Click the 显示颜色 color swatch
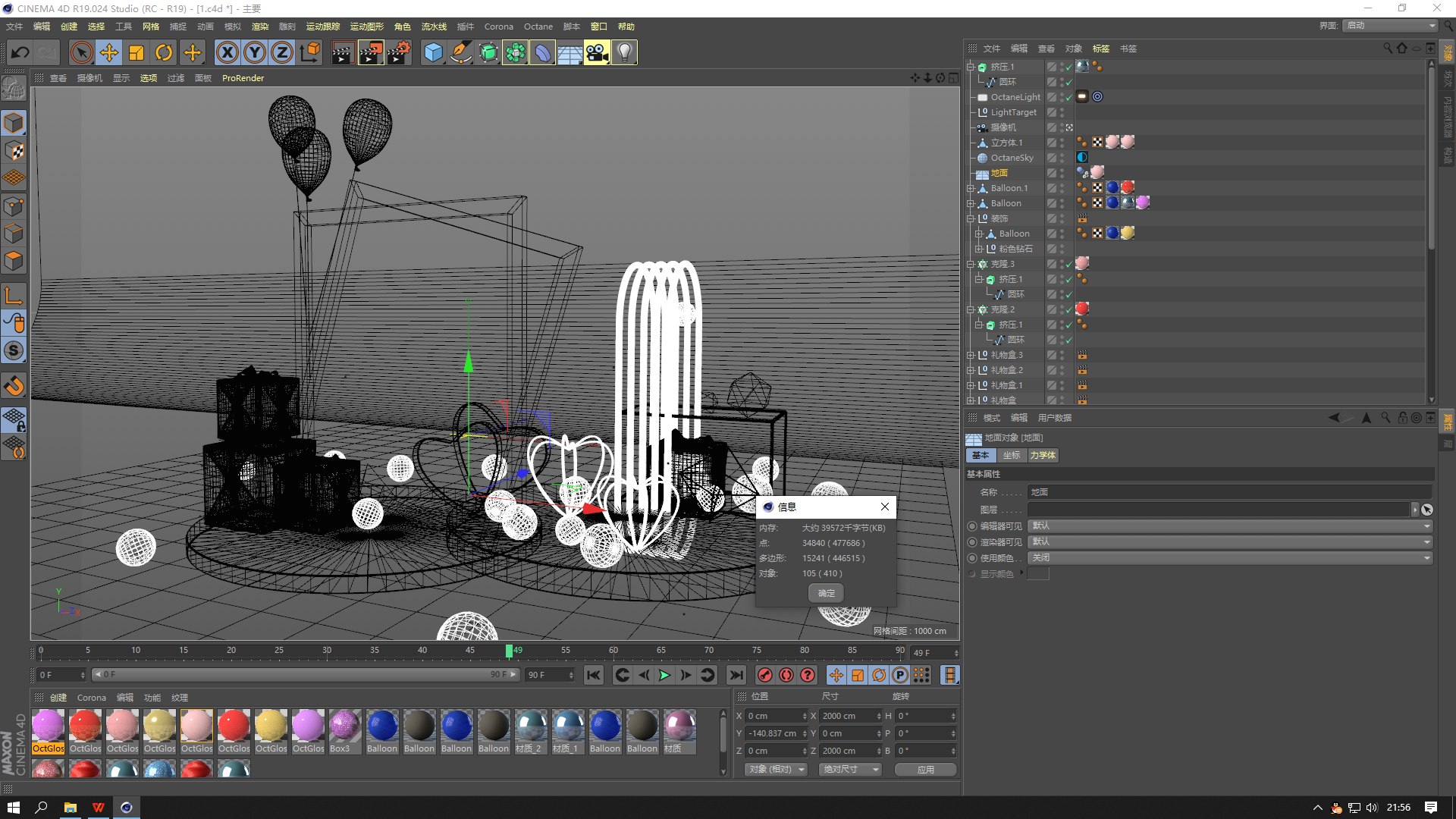 (1038, 573)
